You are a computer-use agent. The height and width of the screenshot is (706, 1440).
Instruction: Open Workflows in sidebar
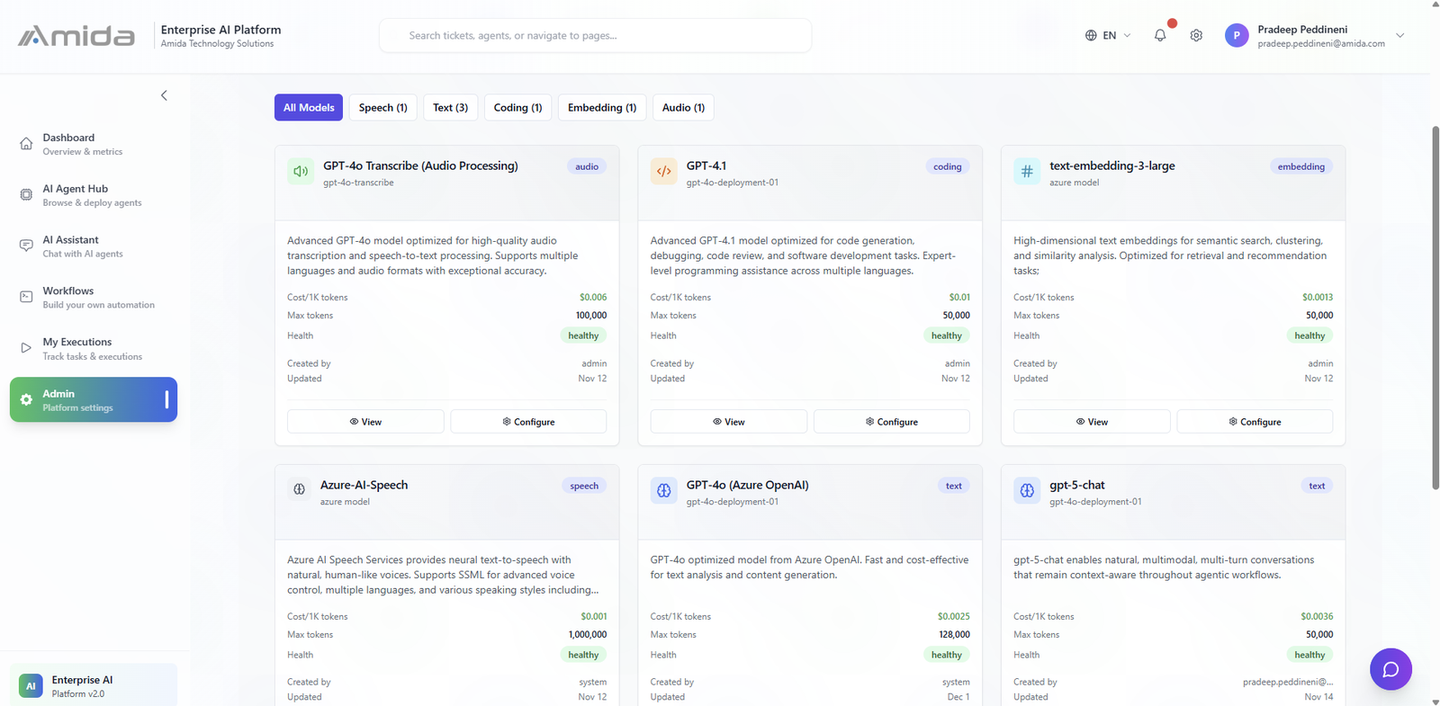(x=94, y=297)
